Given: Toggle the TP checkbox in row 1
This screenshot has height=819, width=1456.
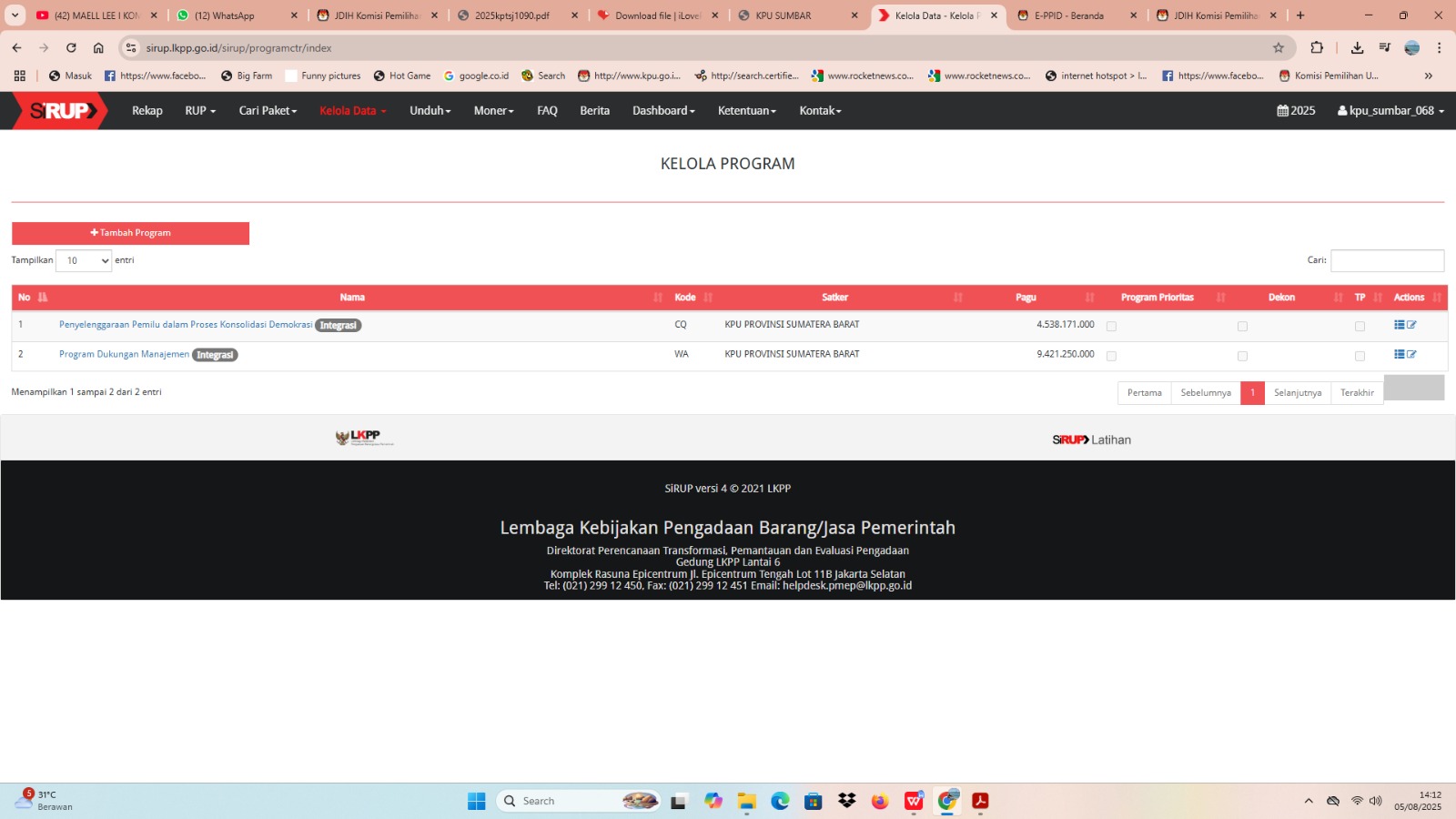Looking at the screenshot, I should (1360, 327).
